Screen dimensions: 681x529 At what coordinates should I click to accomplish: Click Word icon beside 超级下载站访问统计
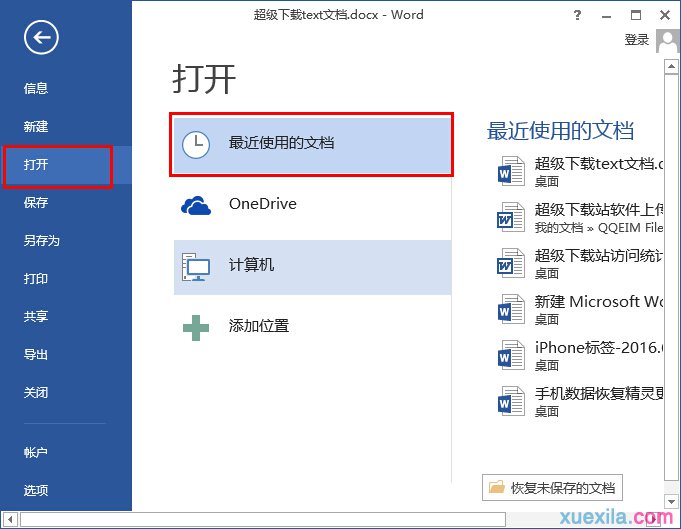tap(511, 263)
